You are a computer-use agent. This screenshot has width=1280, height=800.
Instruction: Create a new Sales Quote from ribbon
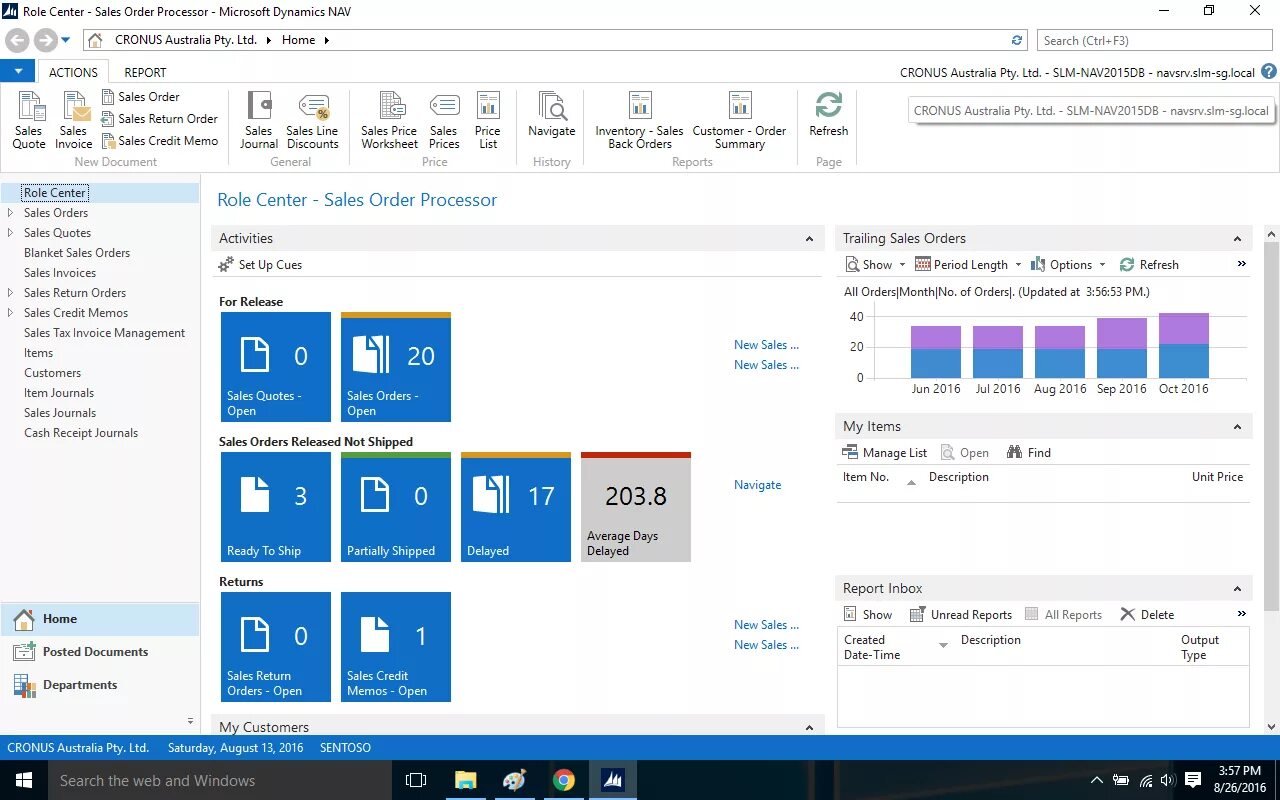(29, 121)
